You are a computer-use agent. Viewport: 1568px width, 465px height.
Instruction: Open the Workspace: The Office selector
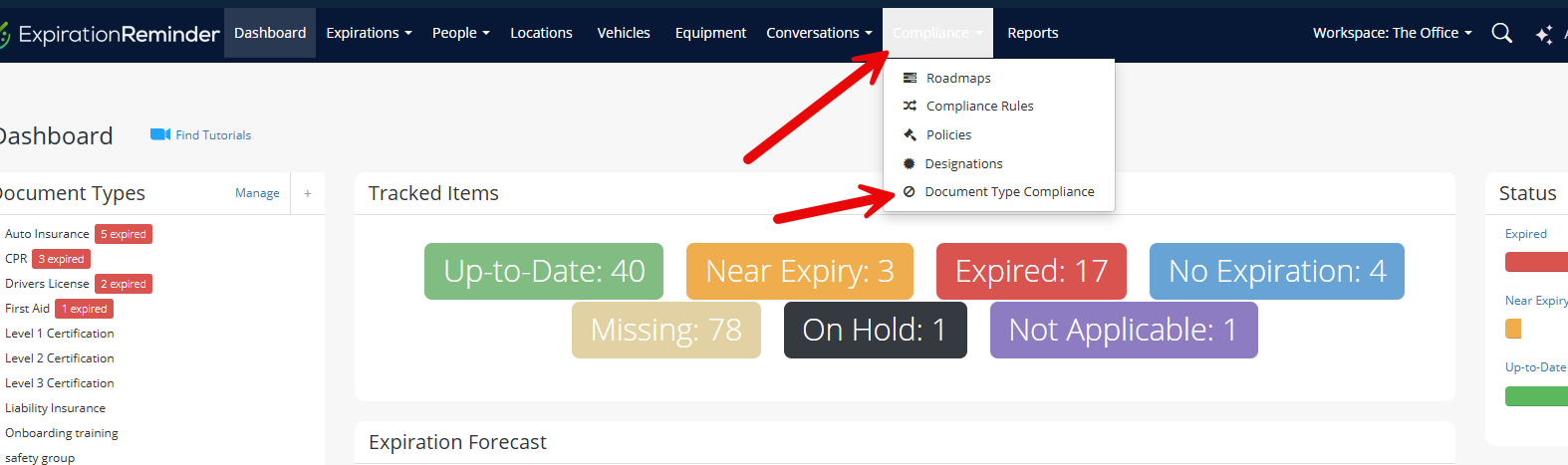1391,33
